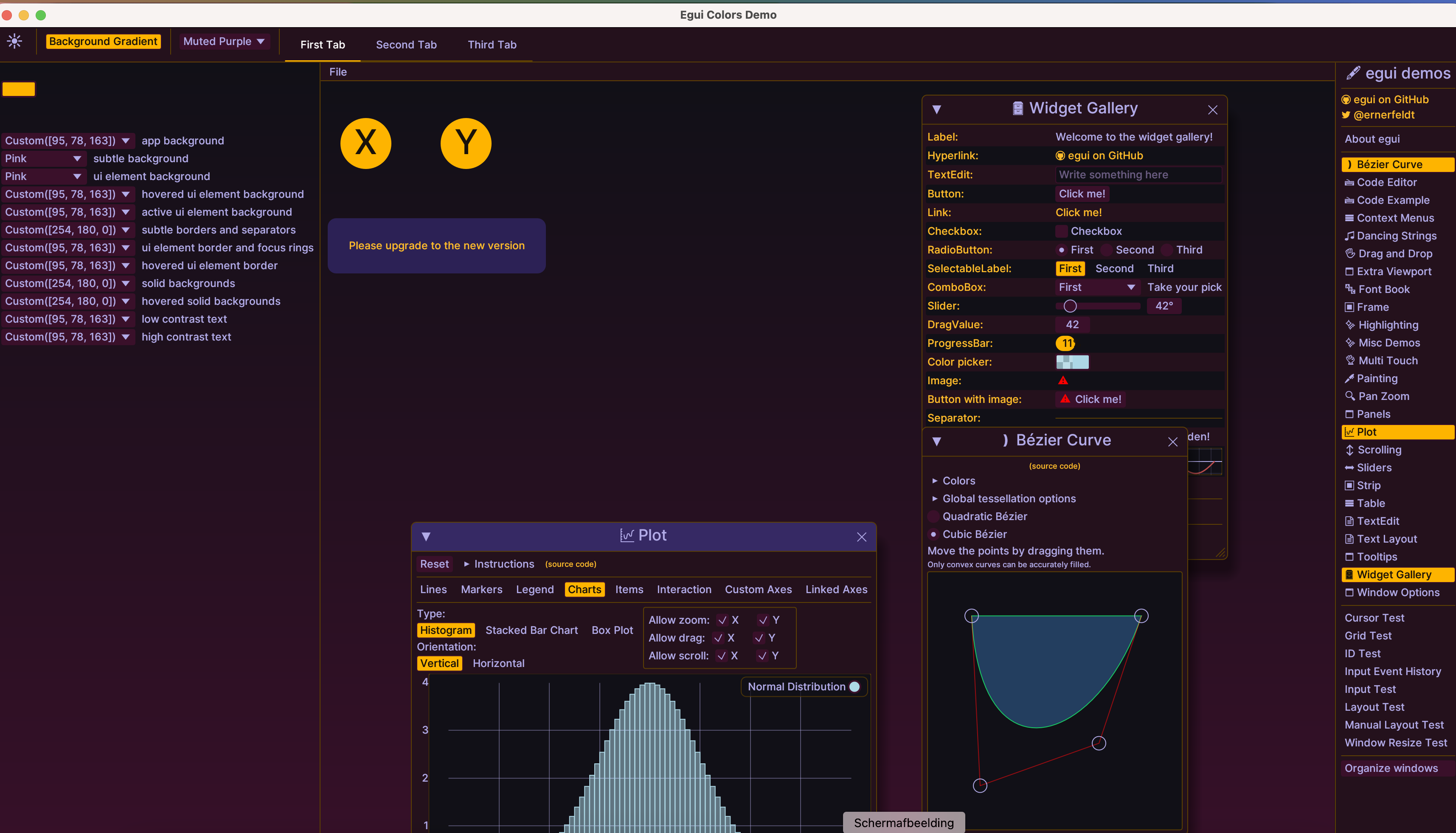Open the Dancing Strings demo

1396,236
